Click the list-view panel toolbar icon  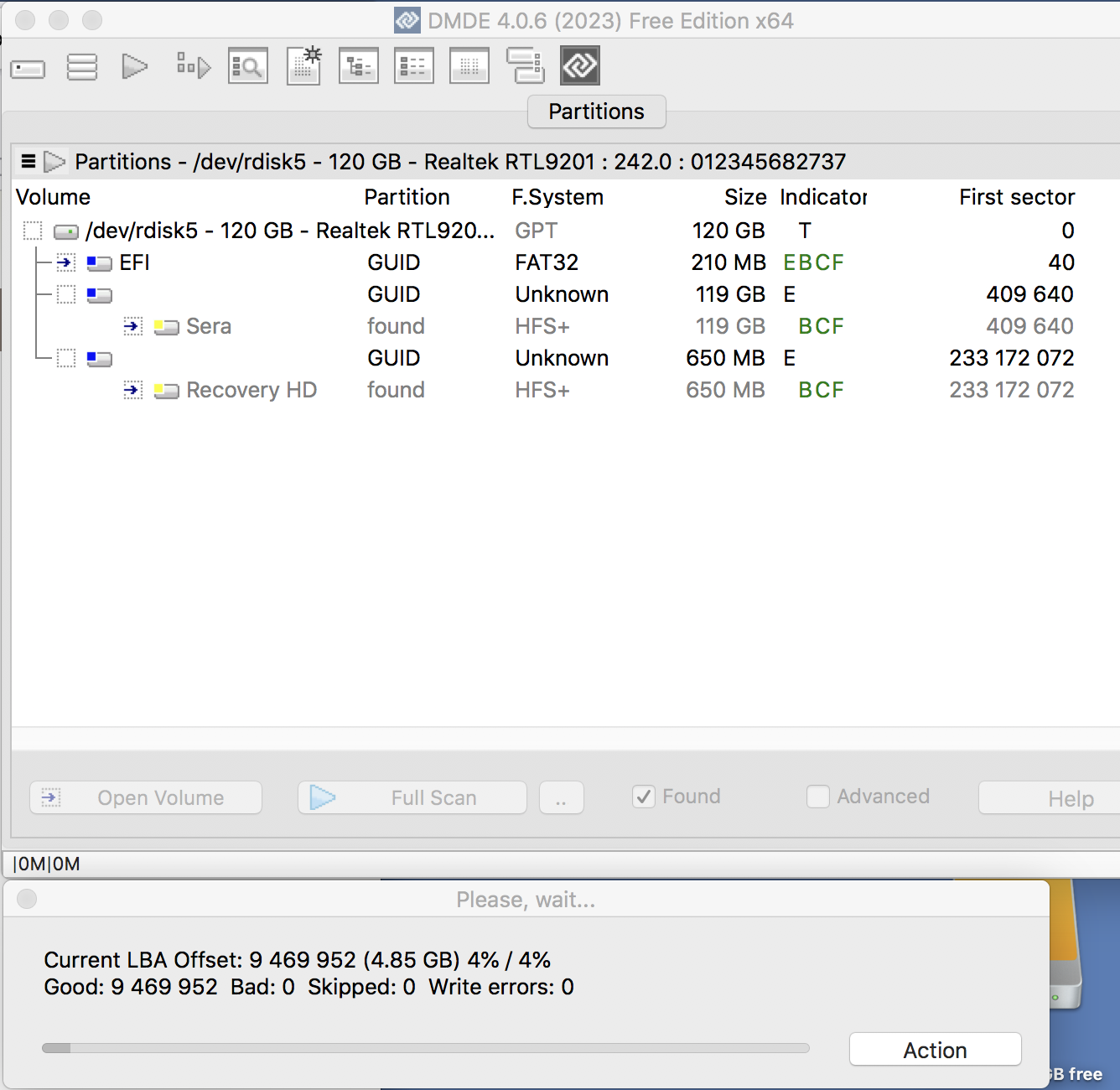click(x=414, y=66)
